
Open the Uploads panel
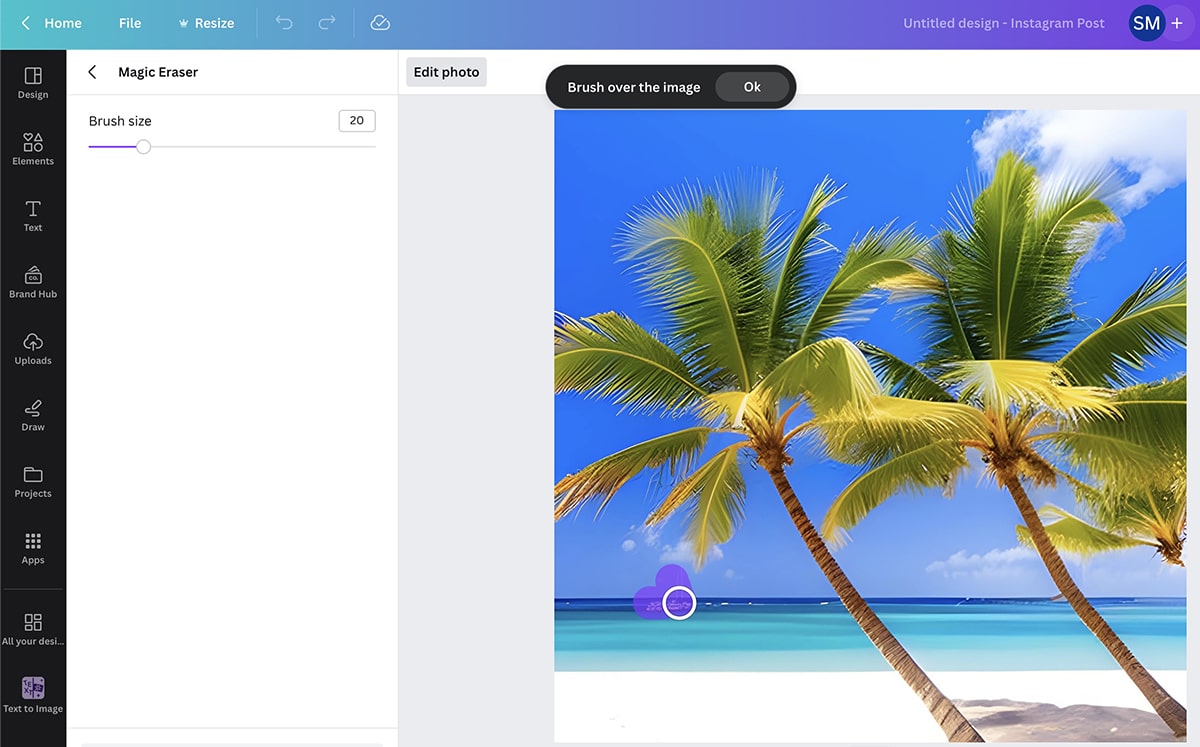tap(33, 348)
